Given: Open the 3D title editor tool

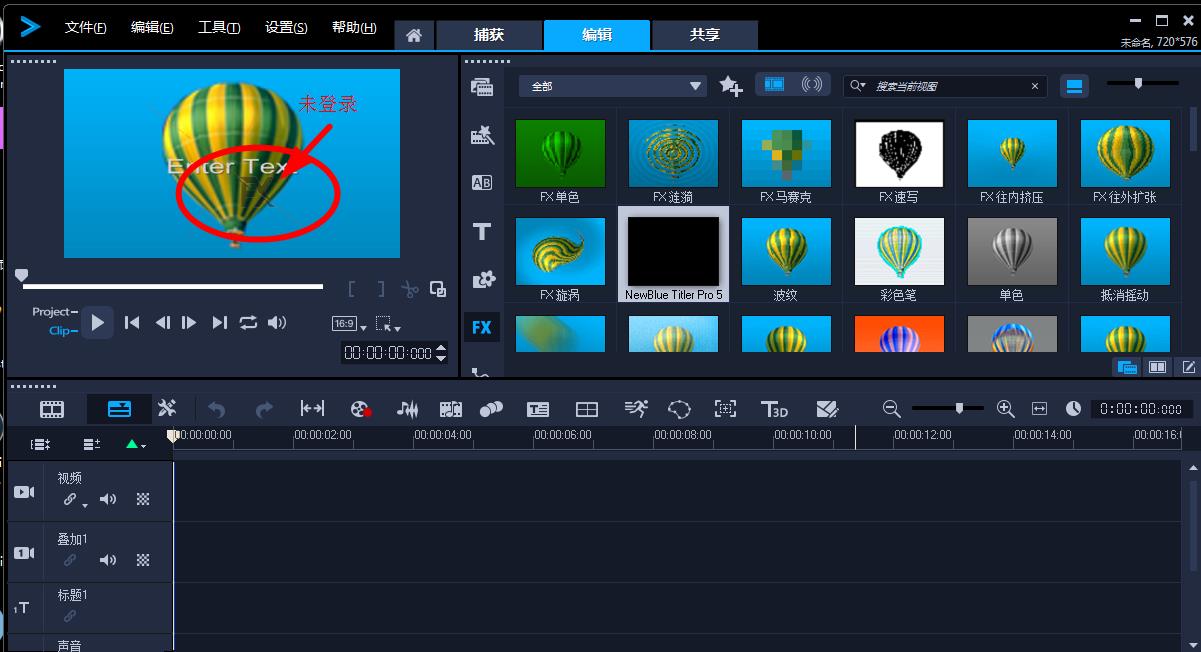Looking at the screenshot, I should [774, 409].
